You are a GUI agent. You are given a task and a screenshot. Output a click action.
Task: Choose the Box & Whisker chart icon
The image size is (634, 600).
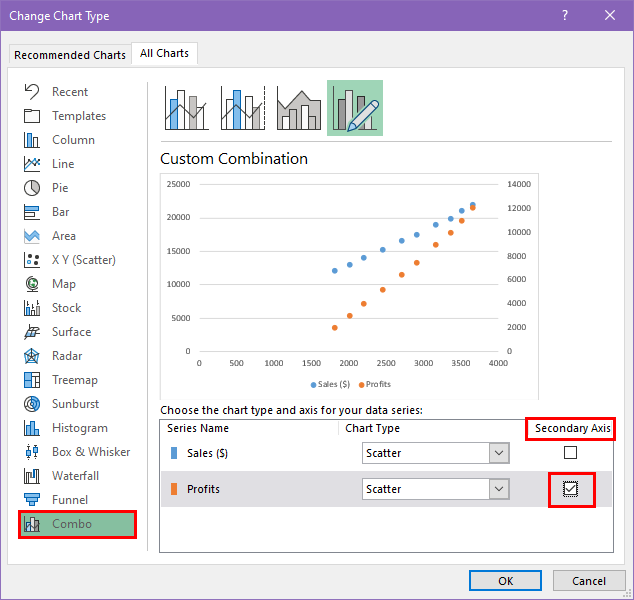tap(32, 452)
